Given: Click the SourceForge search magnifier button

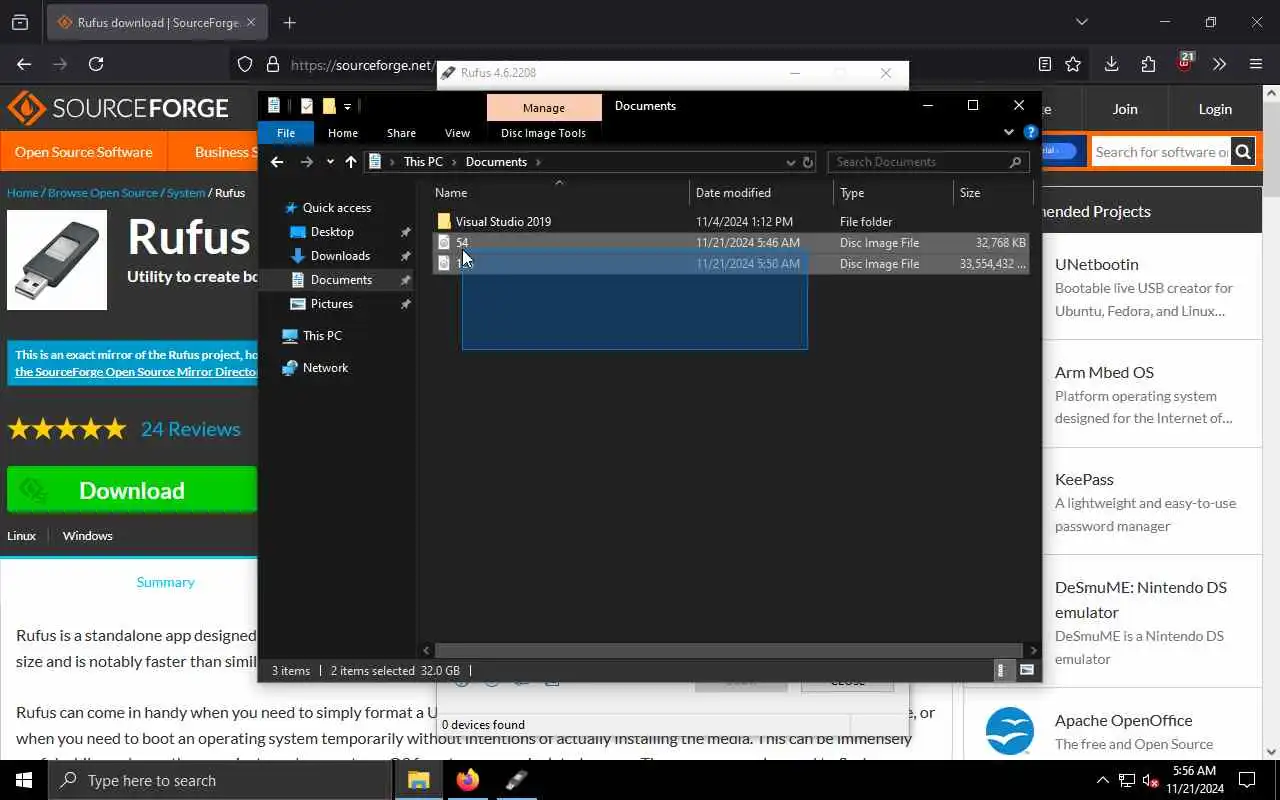Looking at the screenshot, I should point(1243,152).
